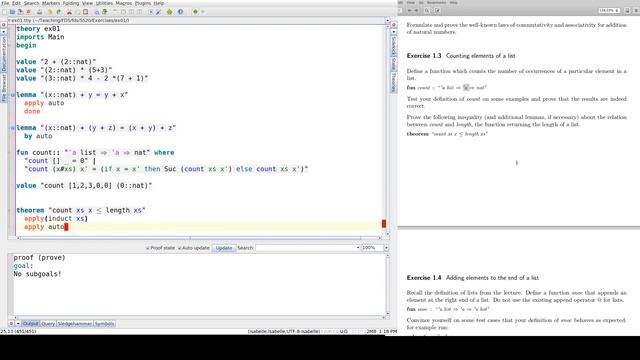Switch to the Symbols tab
The image size is (640, 360).
coord(104,324)
